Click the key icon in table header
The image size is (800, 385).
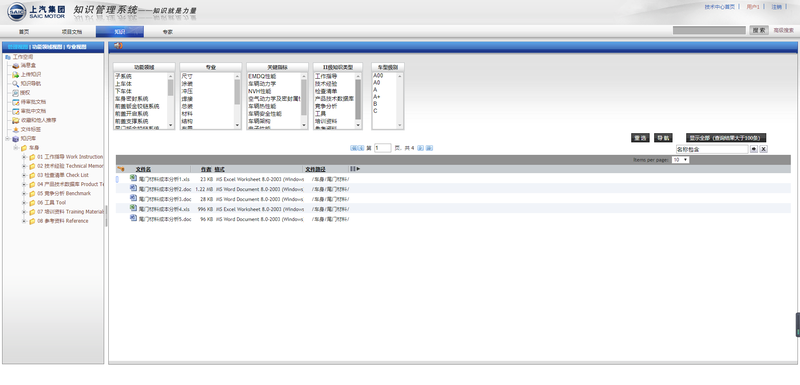(x=121, y=169)
